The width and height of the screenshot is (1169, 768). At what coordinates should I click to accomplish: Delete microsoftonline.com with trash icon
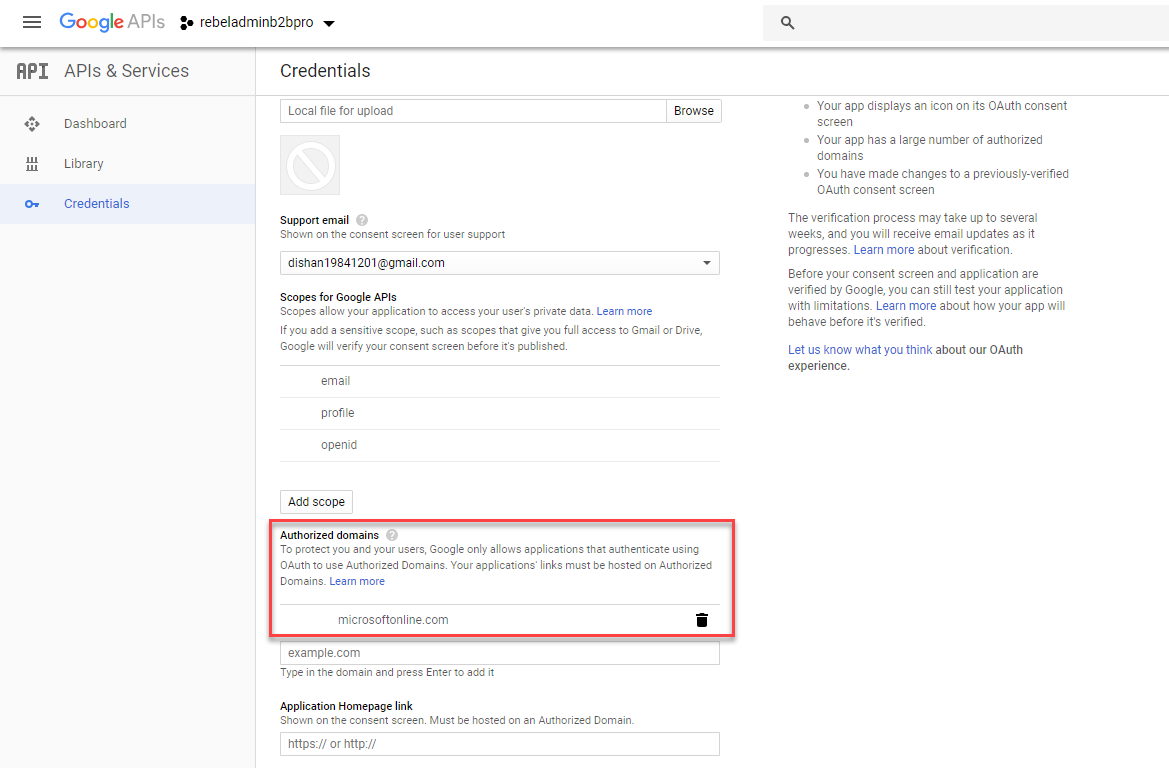tap(702, 620)
